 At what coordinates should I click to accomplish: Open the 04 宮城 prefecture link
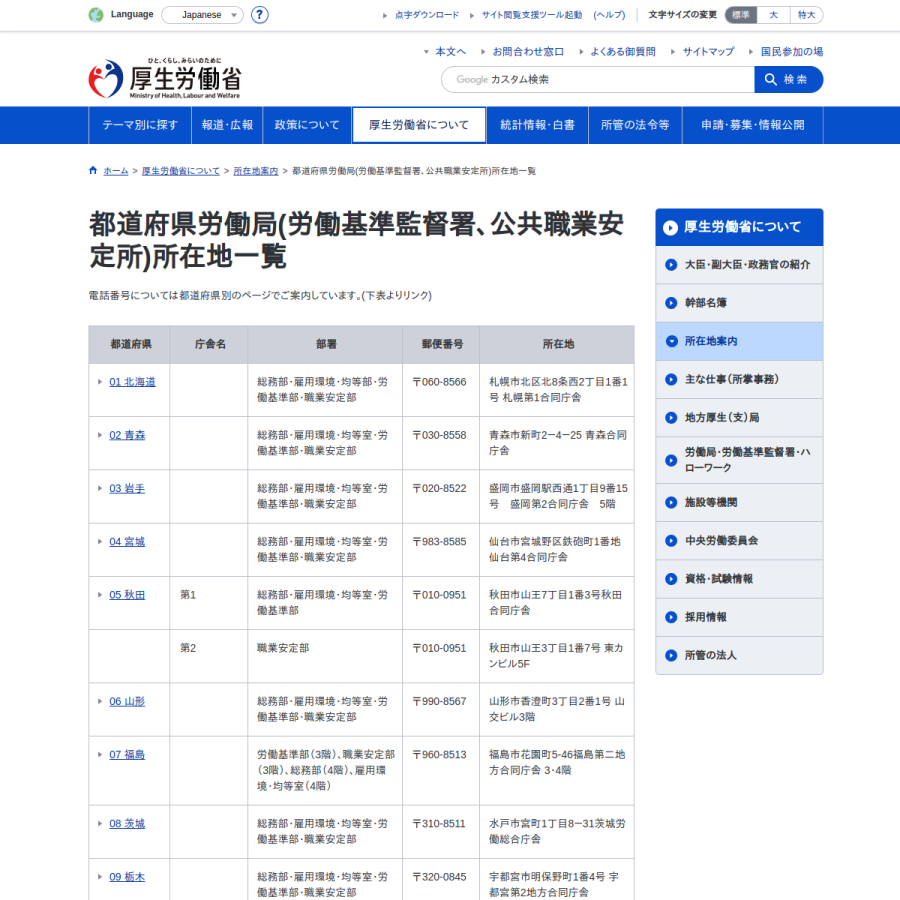click(x=127, y=542)
